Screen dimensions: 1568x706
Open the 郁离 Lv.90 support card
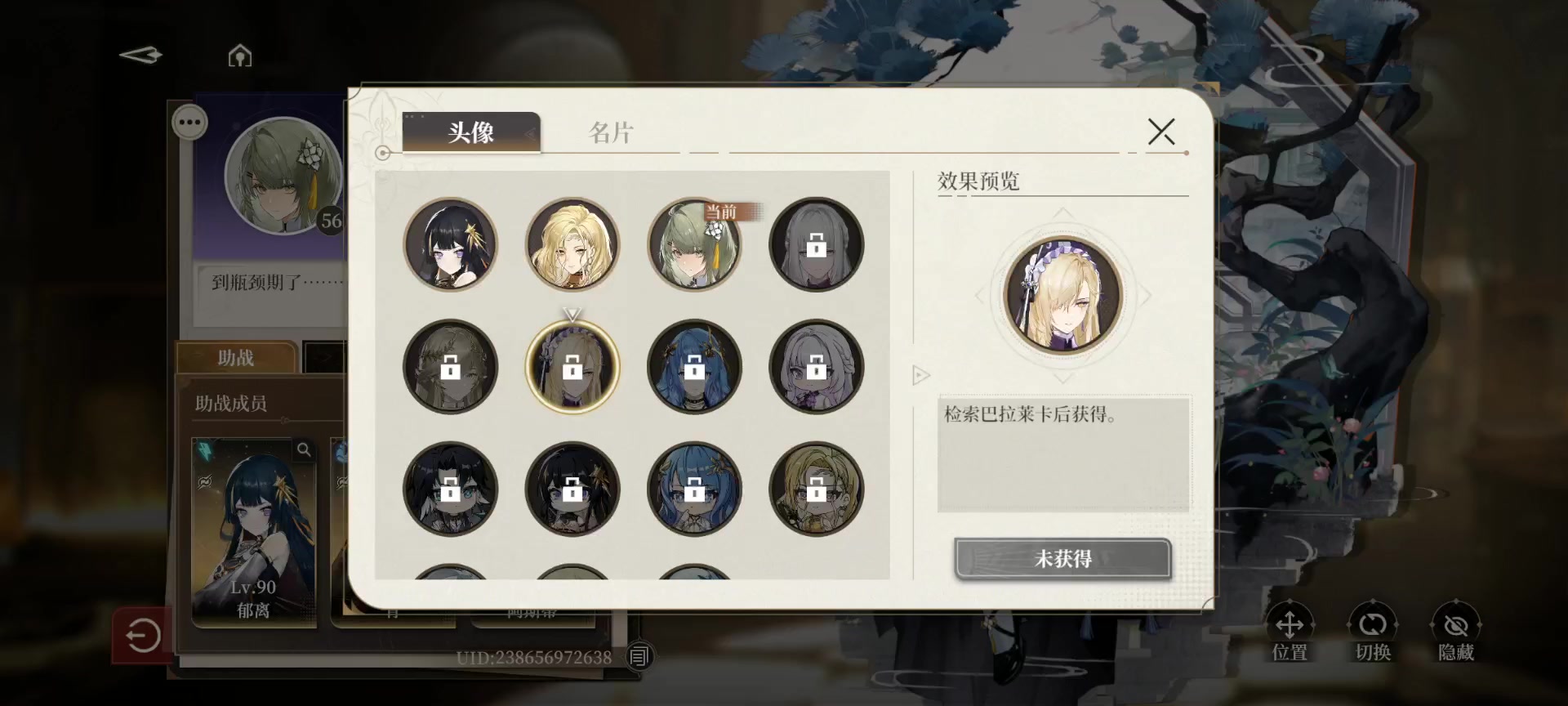[254, 532]
